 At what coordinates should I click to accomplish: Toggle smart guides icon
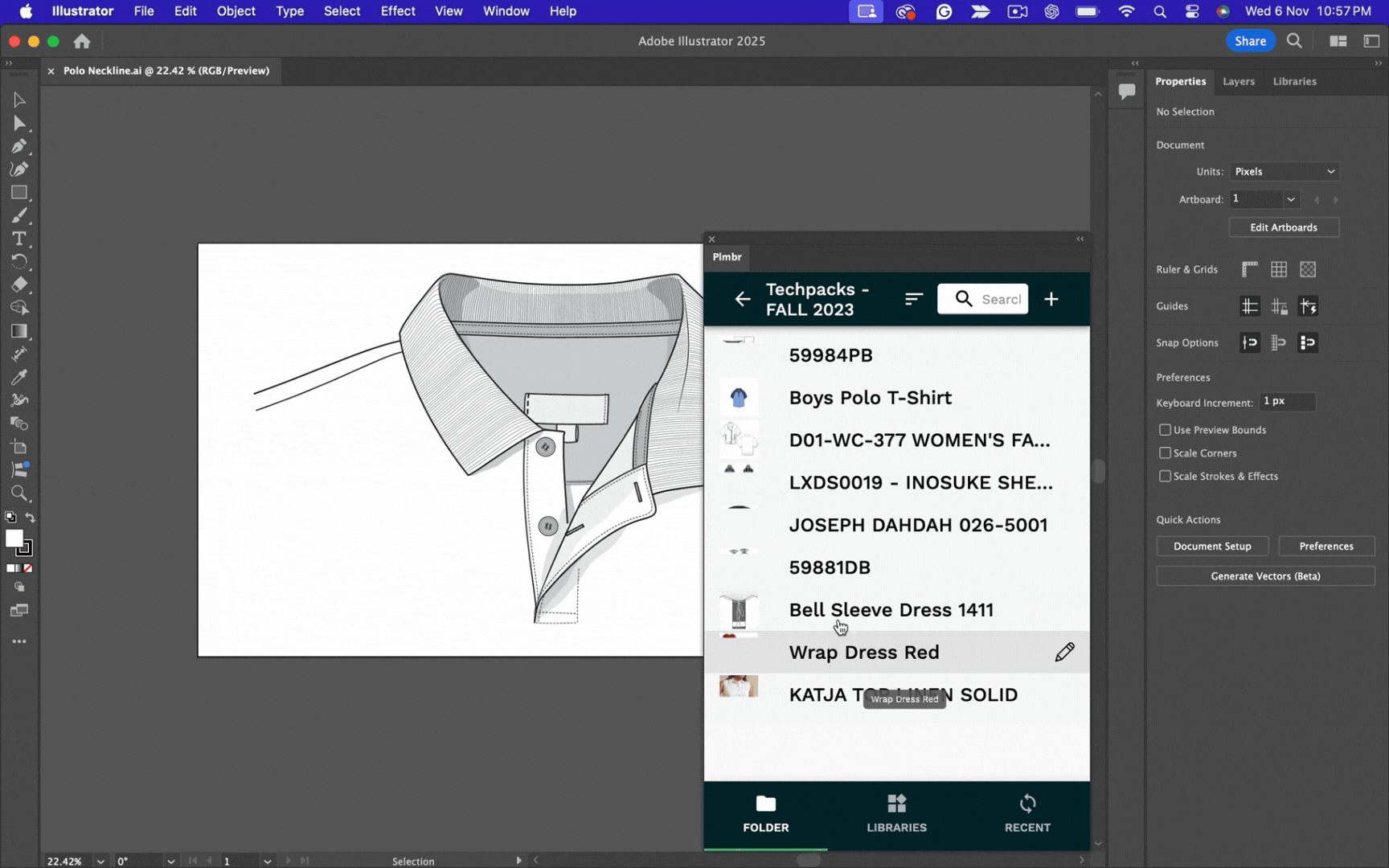tap(1308, 306)
